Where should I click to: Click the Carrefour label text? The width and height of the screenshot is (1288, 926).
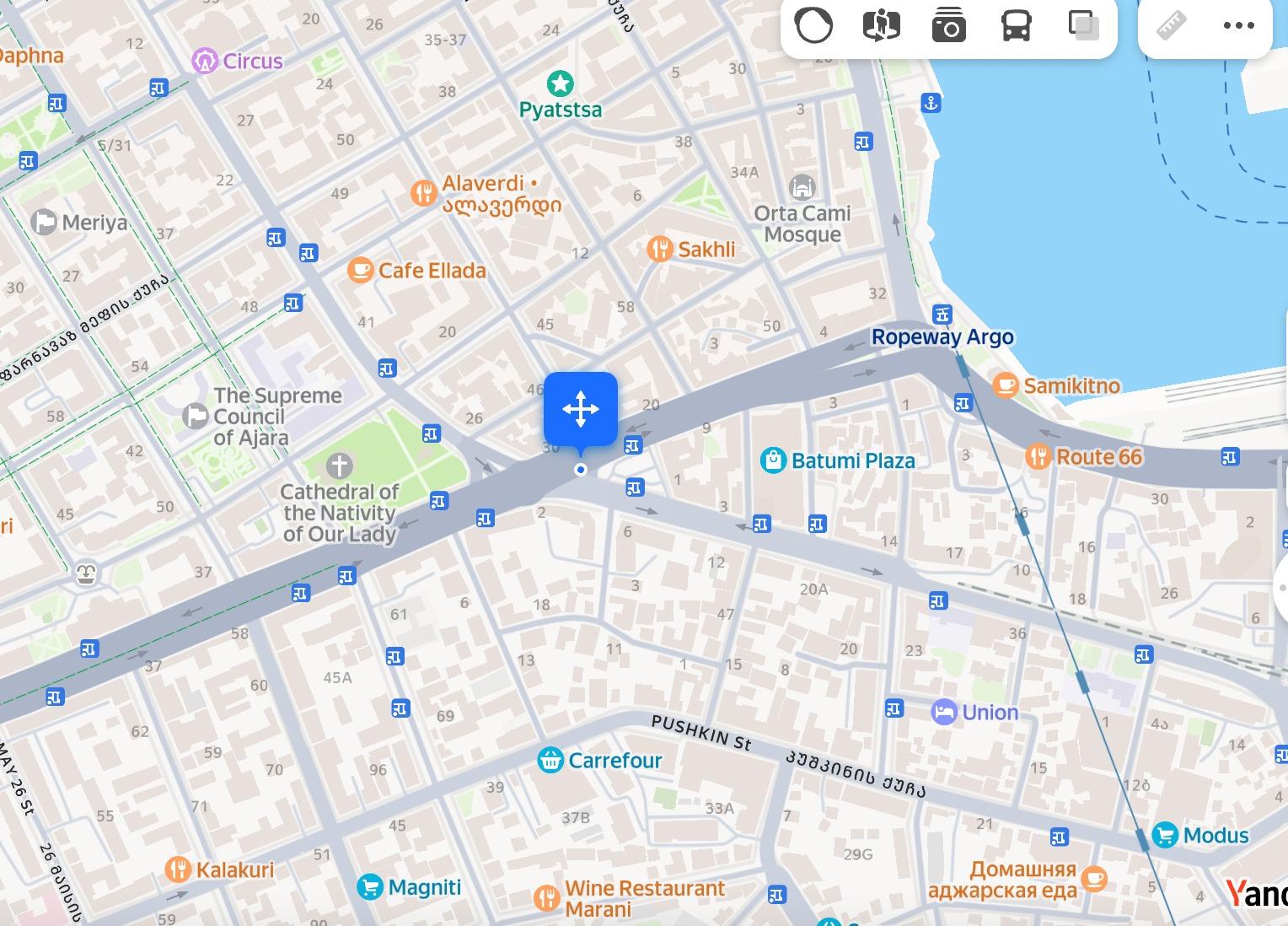point(615,761)
